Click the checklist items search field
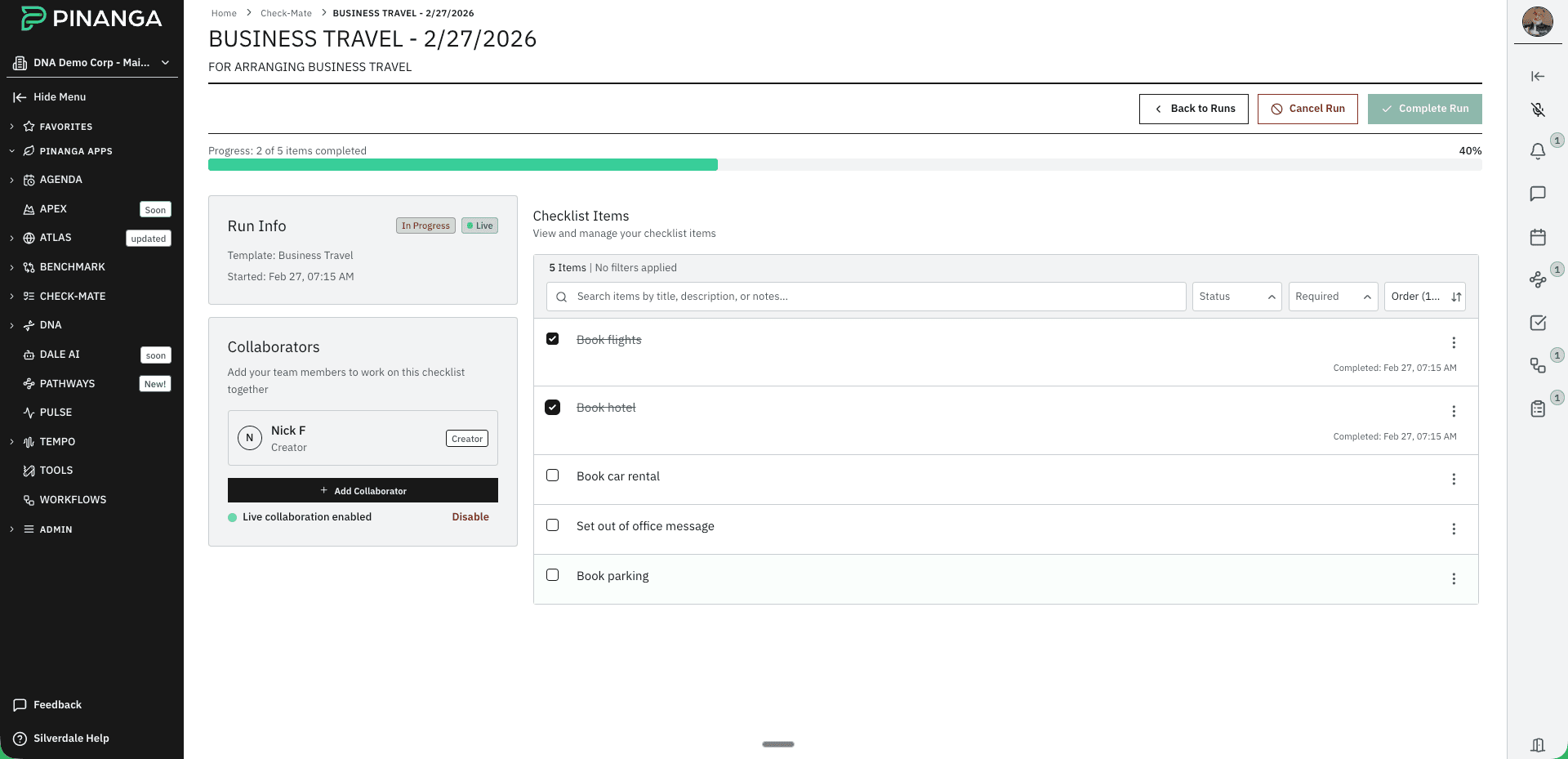Image resolution: width=1568 pixels, height=759 pixels. tap(866, 297)
